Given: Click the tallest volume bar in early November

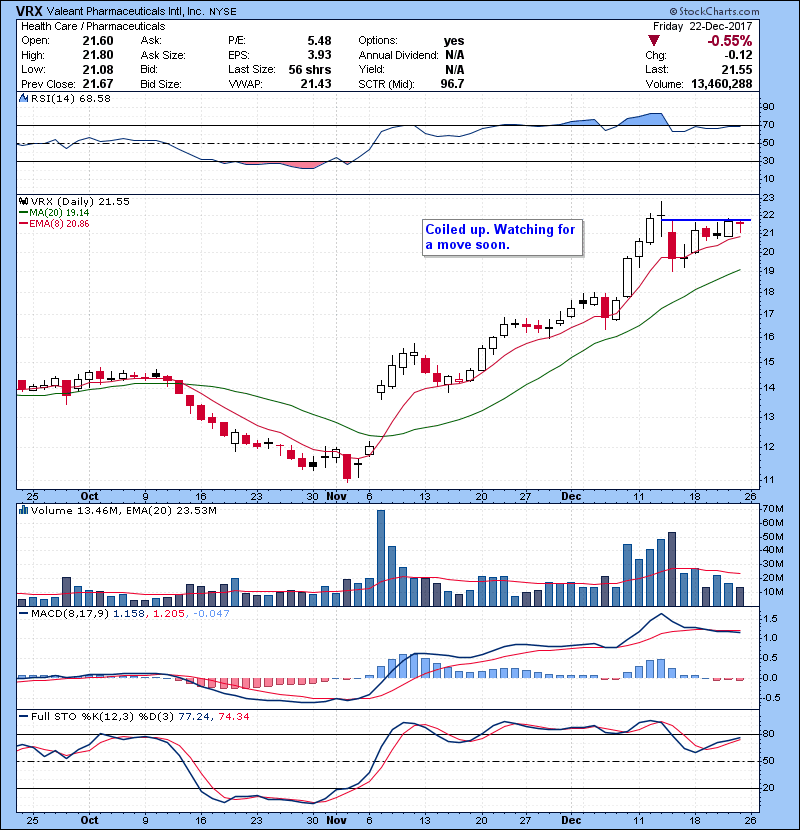Looking at the screenshot, I should [x=381, y=558].
